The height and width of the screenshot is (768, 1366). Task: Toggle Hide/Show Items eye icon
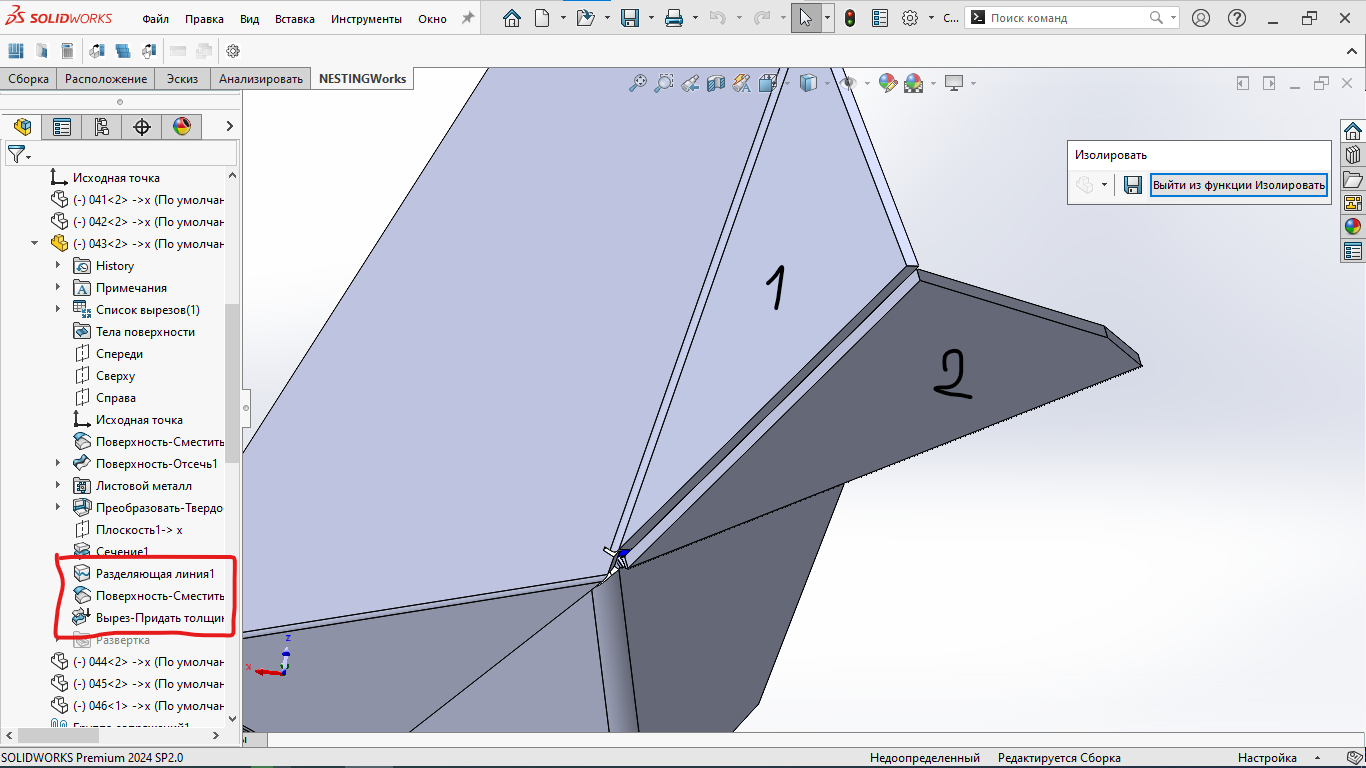click(x=849, y=84)
